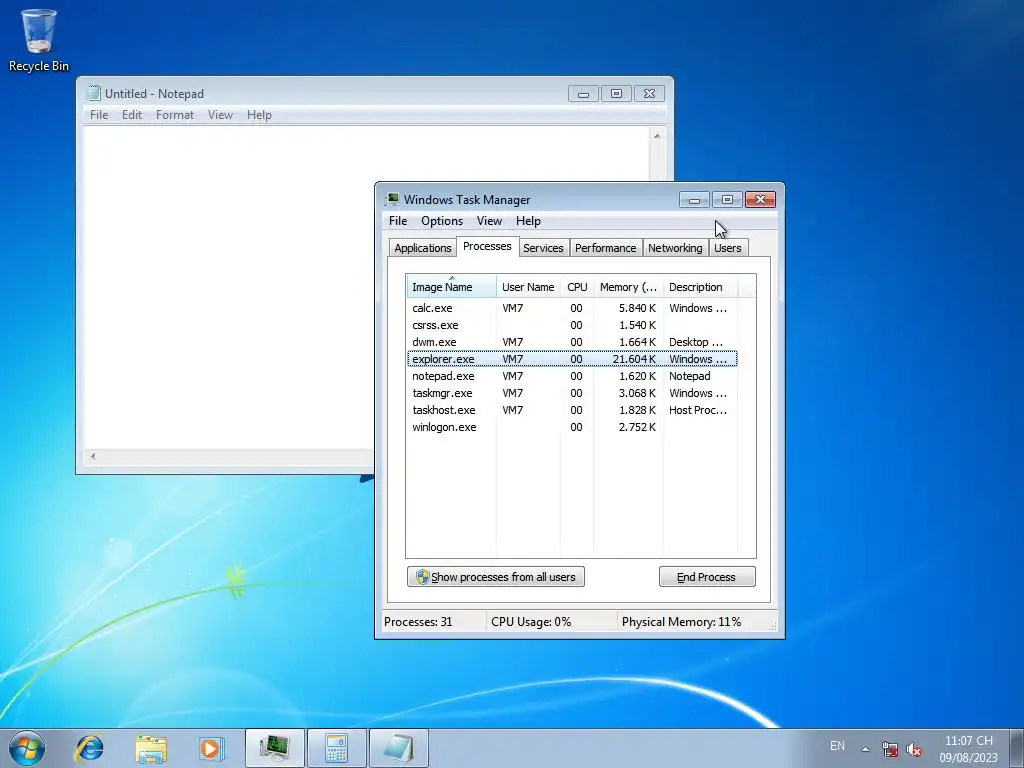The height and width of the screenshot is (768, 1024).
Task: Select the calc.exe process row
Action: point(572,308)
